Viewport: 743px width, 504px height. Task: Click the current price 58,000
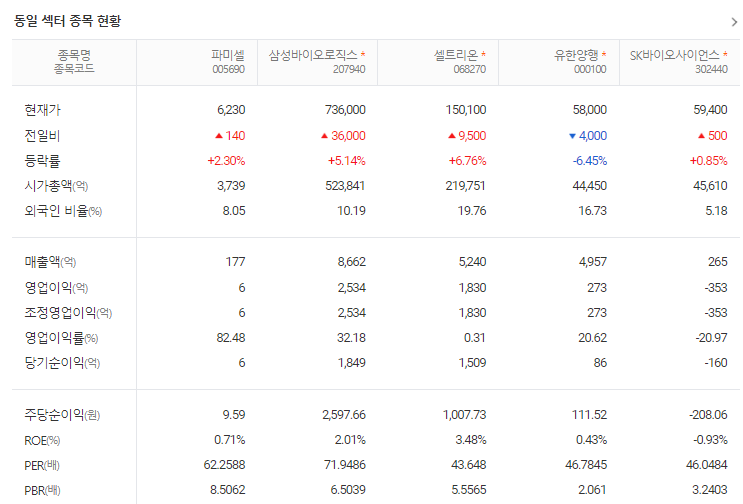point(590,110)
